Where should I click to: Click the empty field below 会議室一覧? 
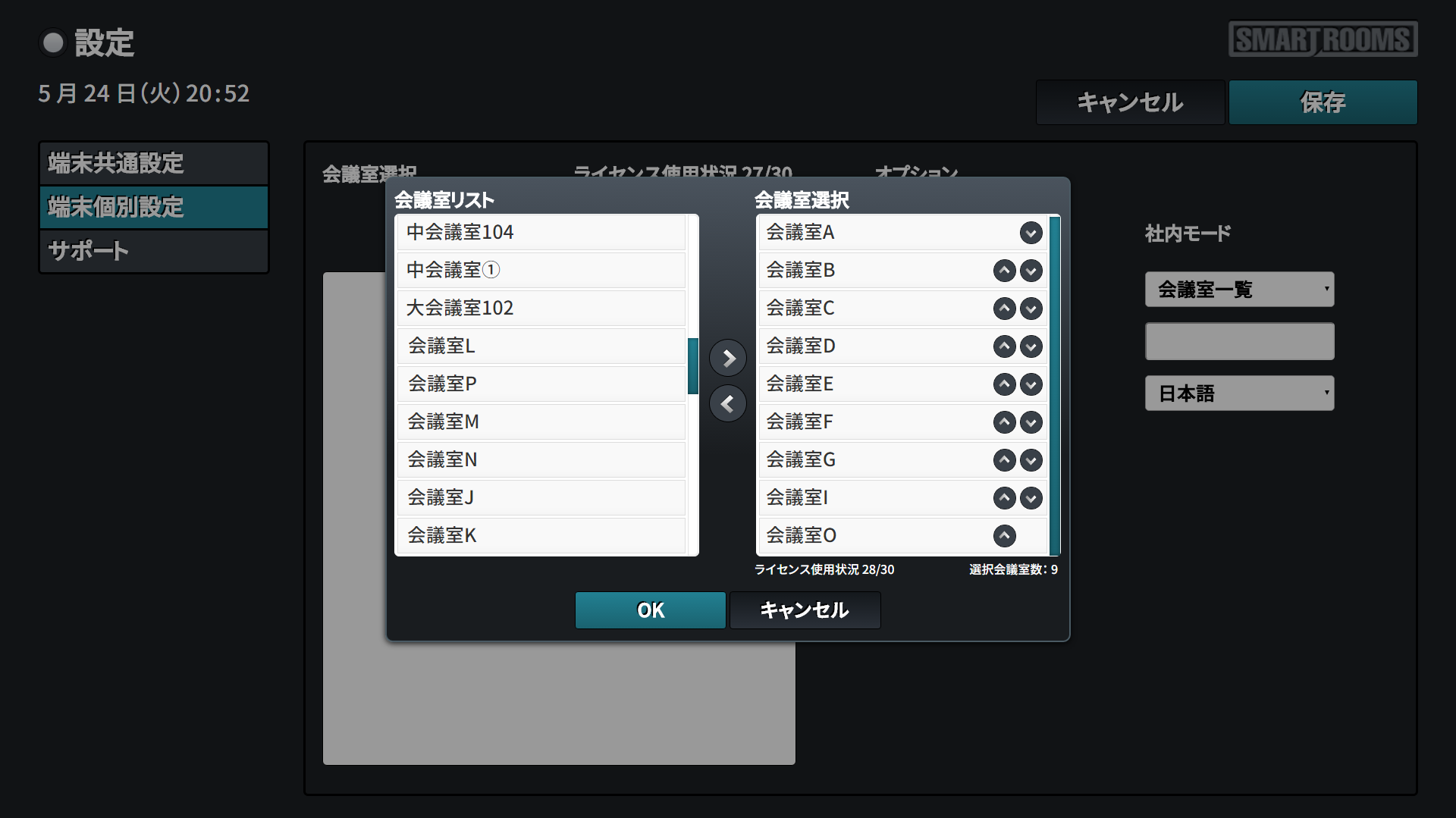tap(1239, 341)
